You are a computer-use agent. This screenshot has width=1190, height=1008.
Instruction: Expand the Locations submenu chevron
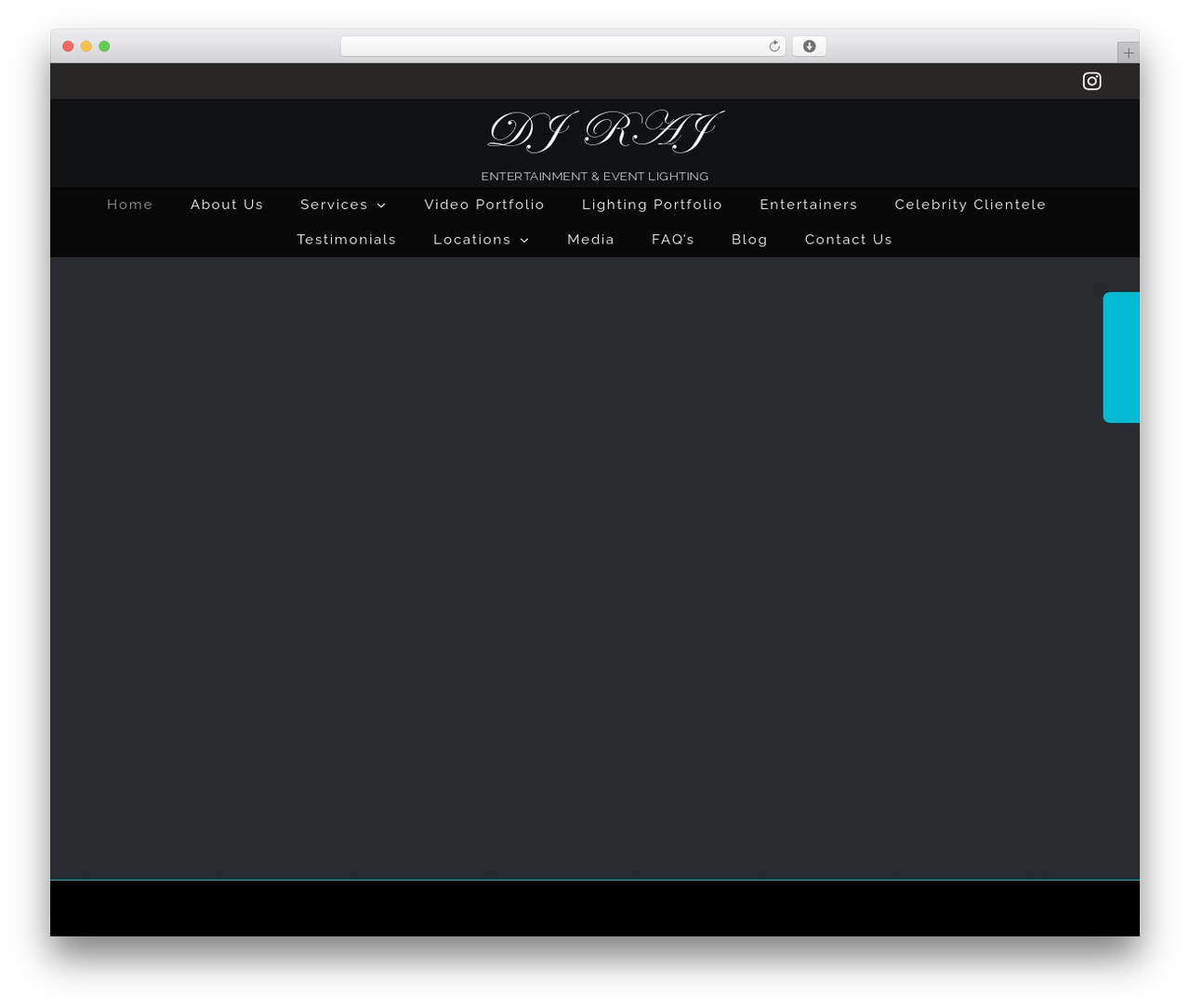pyautogui.click(x=524, y=241)
